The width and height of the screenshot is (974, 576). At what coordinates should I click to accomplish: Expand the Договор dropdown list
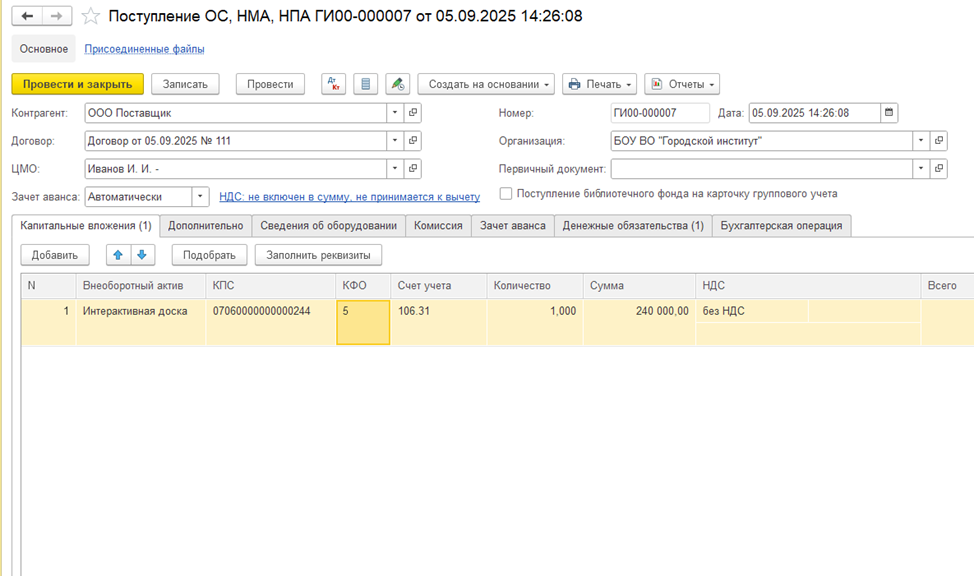(395, 141)
